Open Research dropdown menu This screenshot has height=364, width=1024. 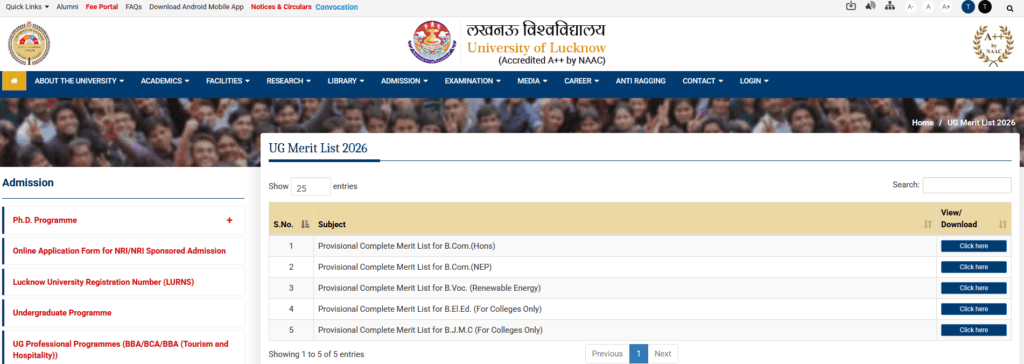point(288,81)
